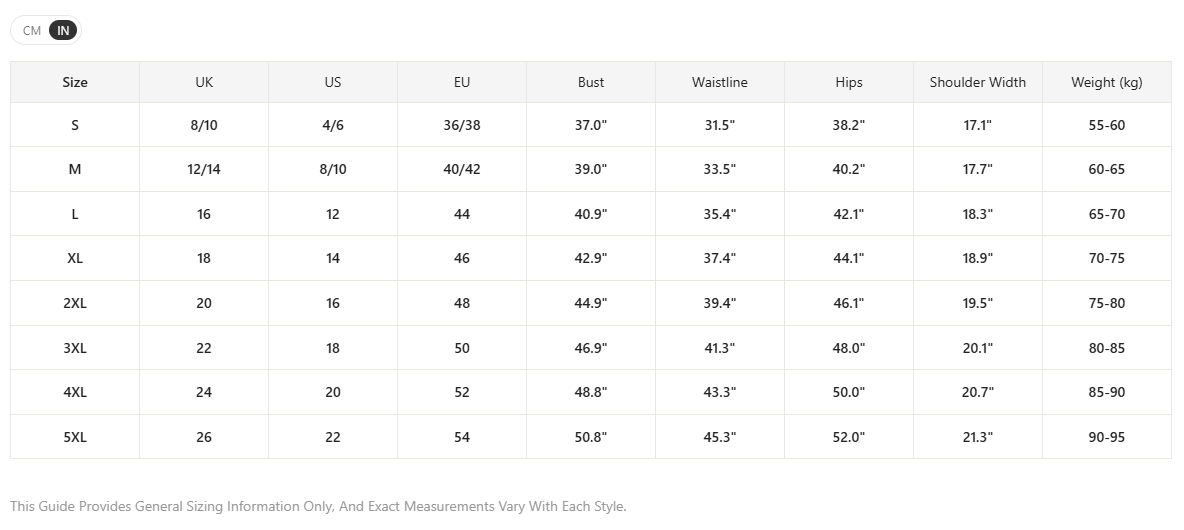Viewport: 1184px width, 530px height.
Task: Click the 40.9" bust value for L
Action: coord(591,214)
